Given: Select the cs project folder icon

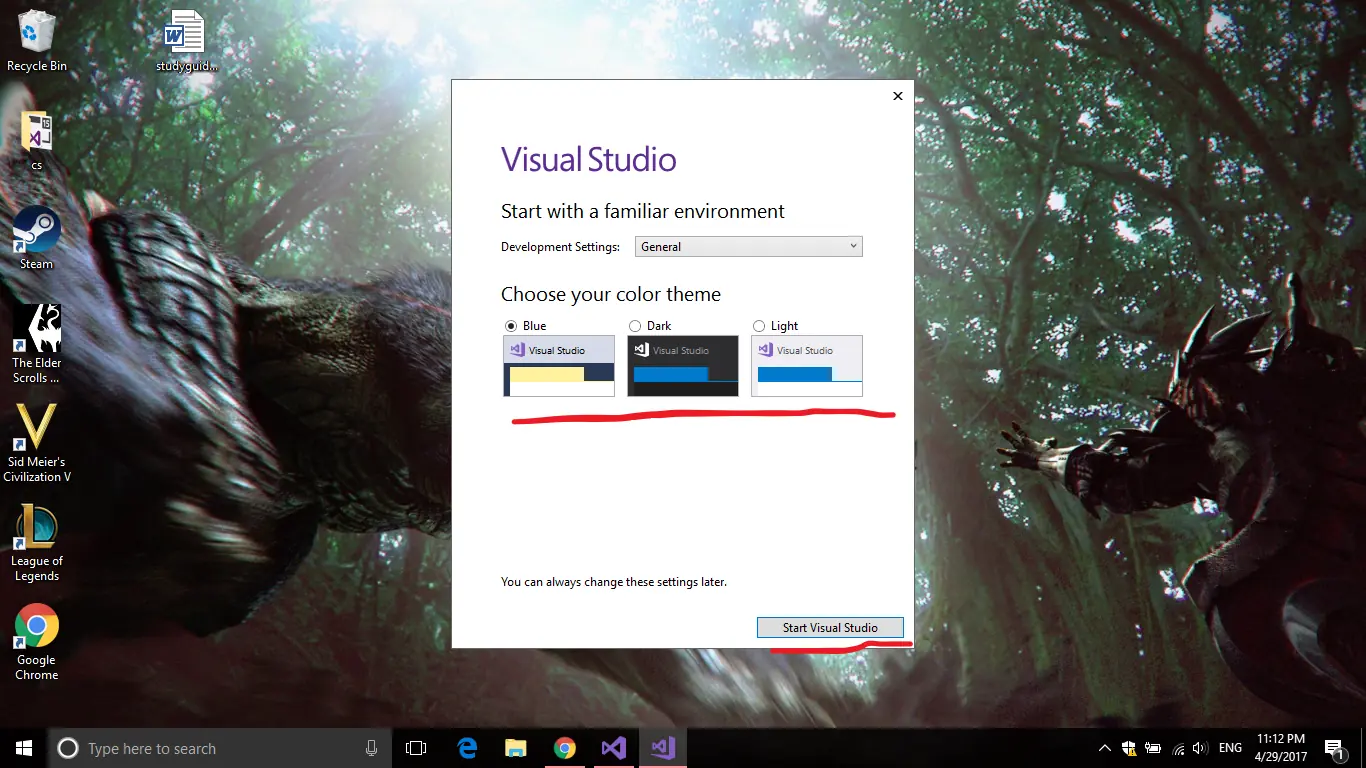Looking at the screenshot, I should [36, 140].
